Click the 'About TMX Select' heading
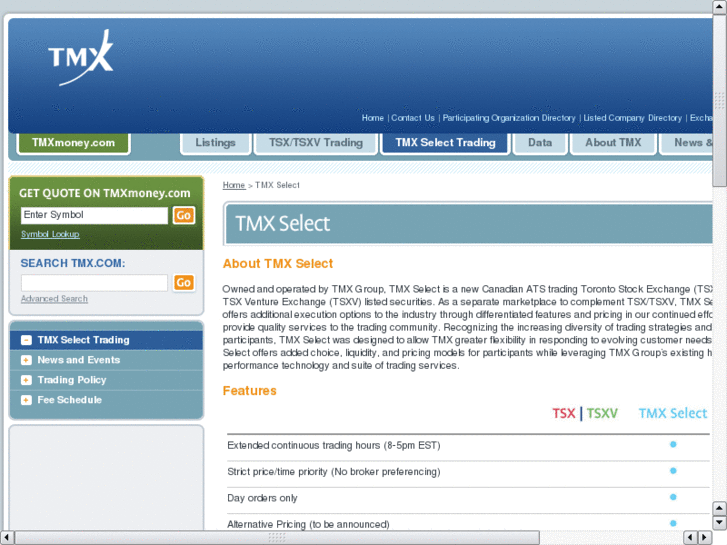Viewport: 727px width, 545px height. (278, 263)
